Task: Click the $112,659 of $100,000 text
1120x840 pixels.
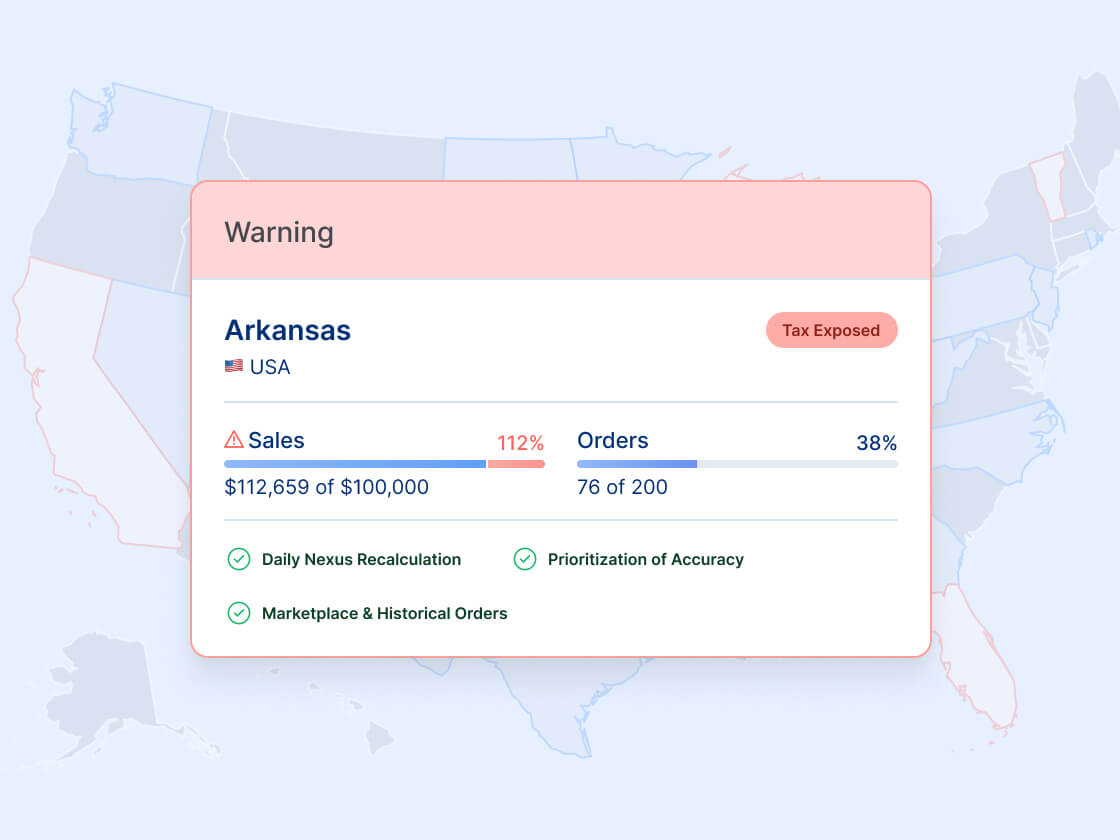Action: [x=326, y=487]
